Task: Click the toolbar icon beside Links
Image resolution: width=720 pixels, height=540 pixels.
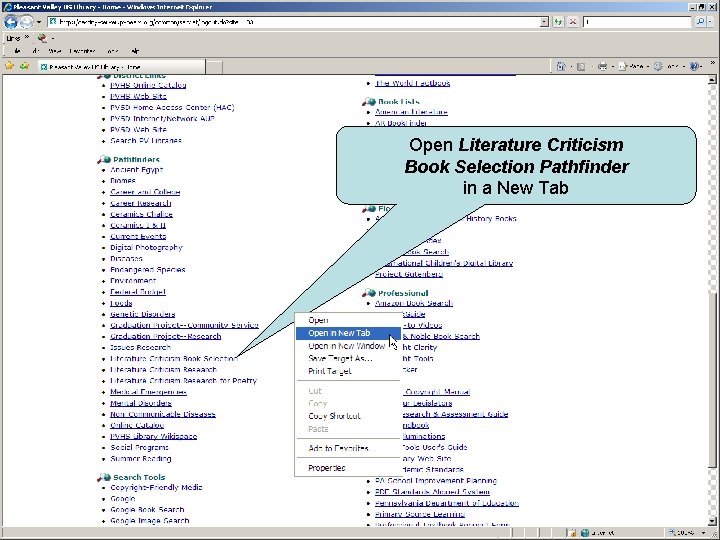Action: 42,38
